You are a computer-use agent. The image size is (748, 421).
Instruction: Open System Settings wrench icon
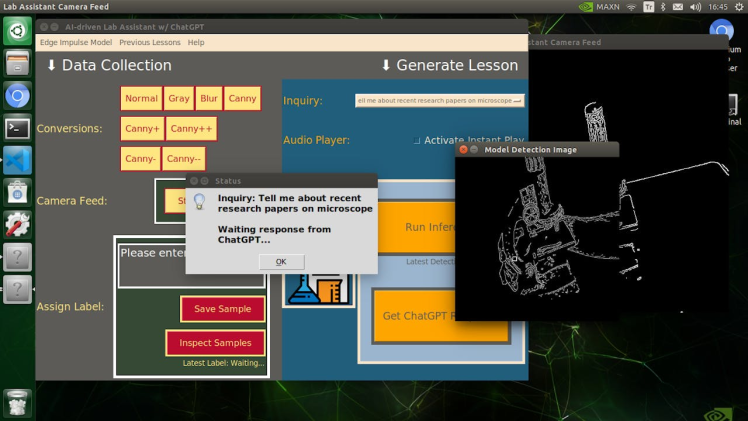click(x=17, y=224)
